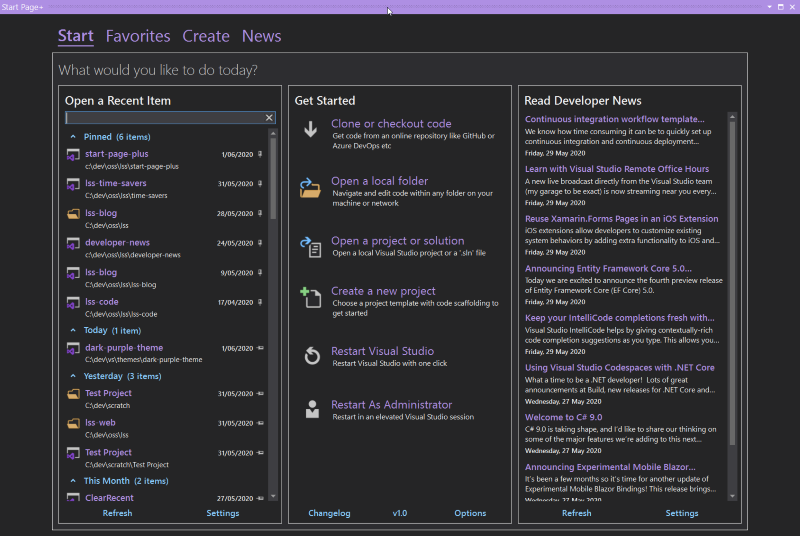Unpin the lss-code item
Viewport: 800px width, 536px height.
pos(260,302)
